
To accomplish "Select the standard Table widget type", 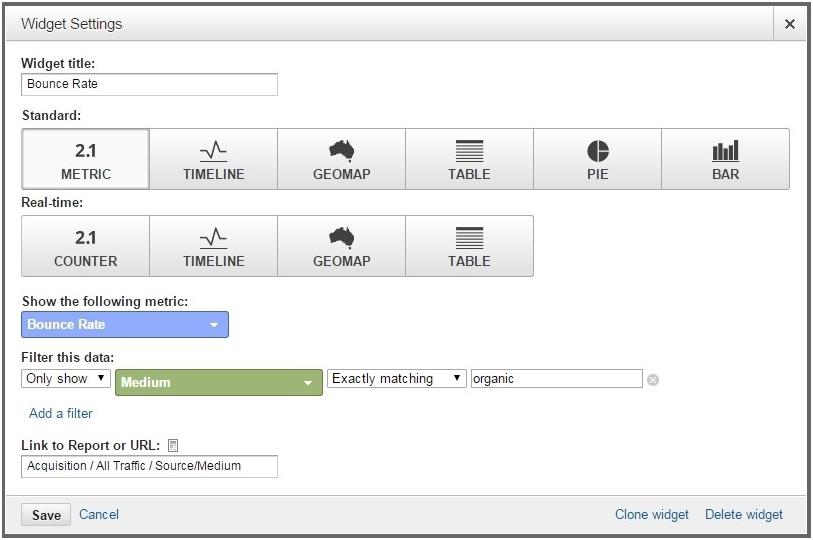I will (x=469, y=159).
